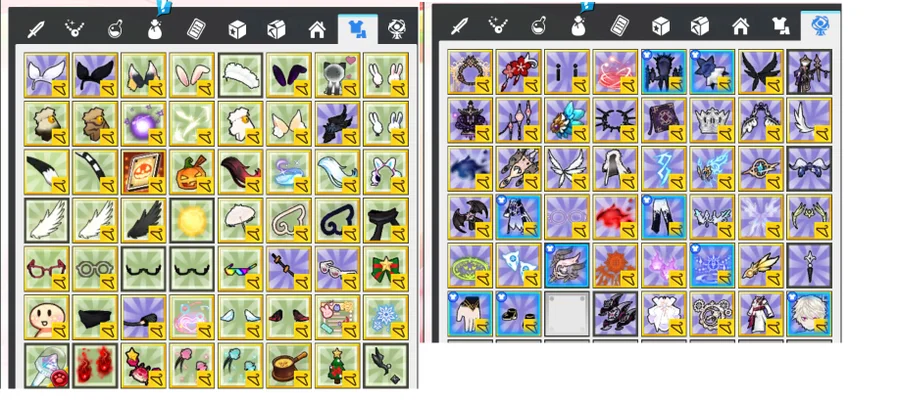Click the silver crown accessory
Image resolution: width=900 pixels, height=400 pixels.
712,120
